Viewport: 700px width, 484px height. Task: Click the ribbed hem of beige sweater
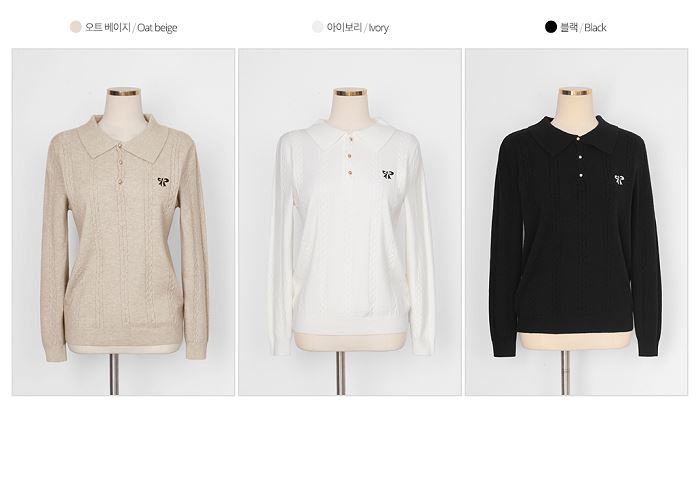(125, 337)
